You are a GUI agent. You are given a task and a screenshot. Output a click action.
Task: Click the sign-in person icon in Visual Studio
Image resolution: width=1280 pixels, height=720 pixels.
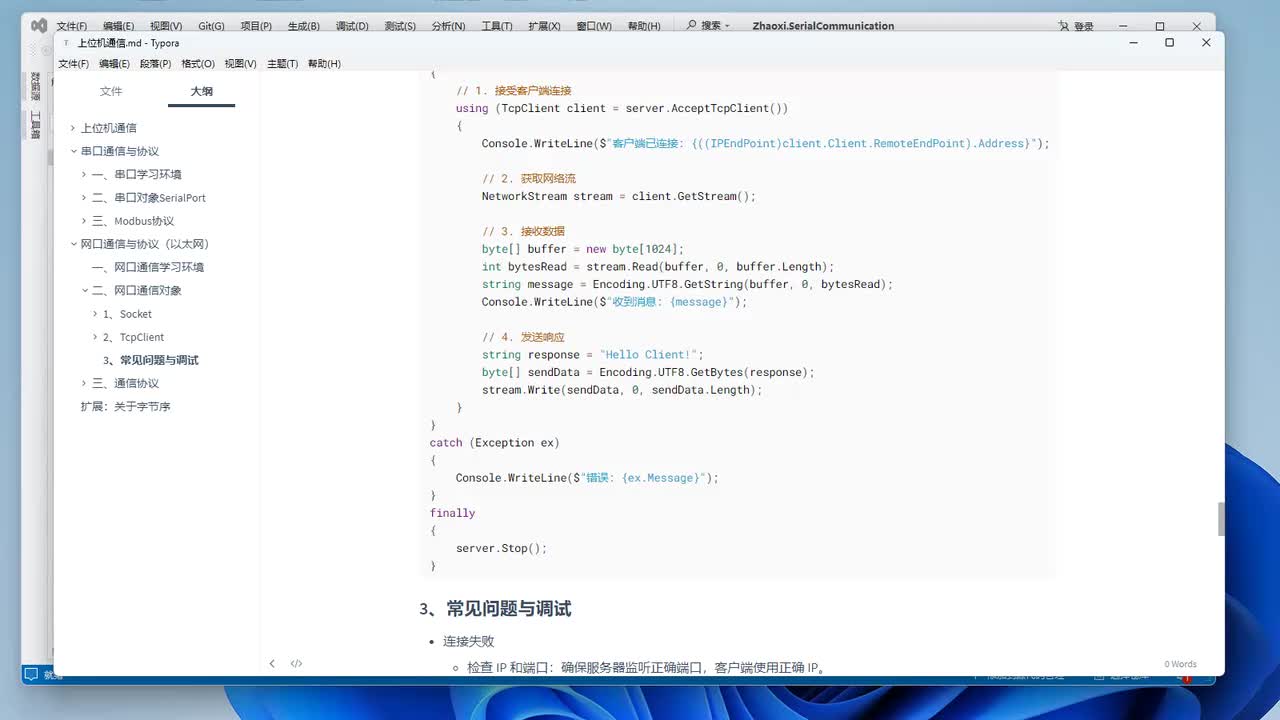point(1064,26)
